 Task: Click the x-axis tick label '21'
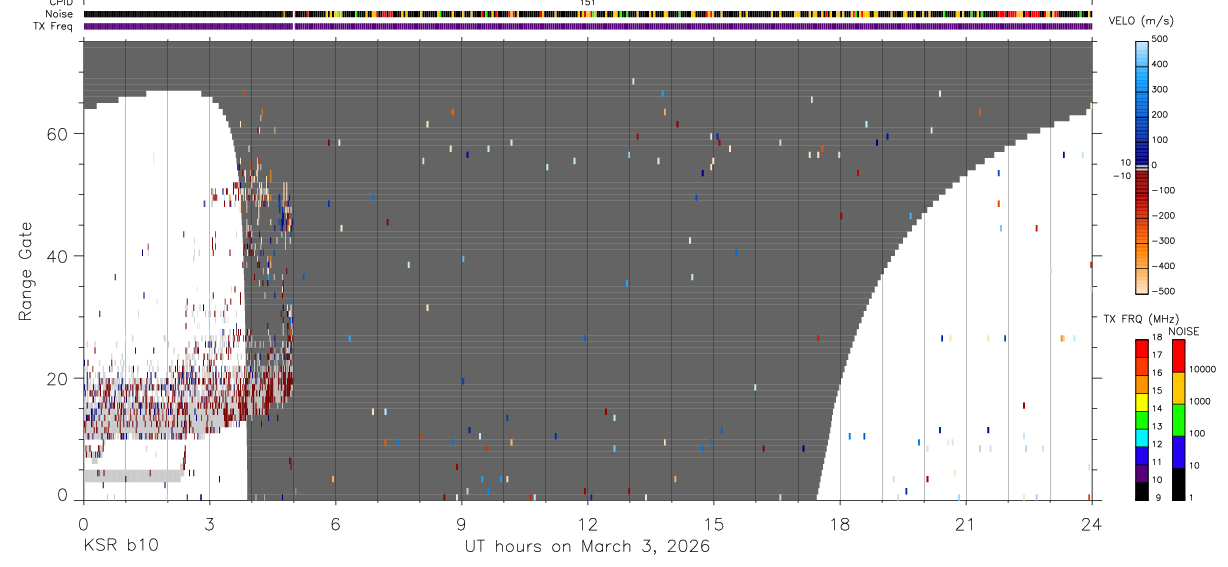point(966,523)
